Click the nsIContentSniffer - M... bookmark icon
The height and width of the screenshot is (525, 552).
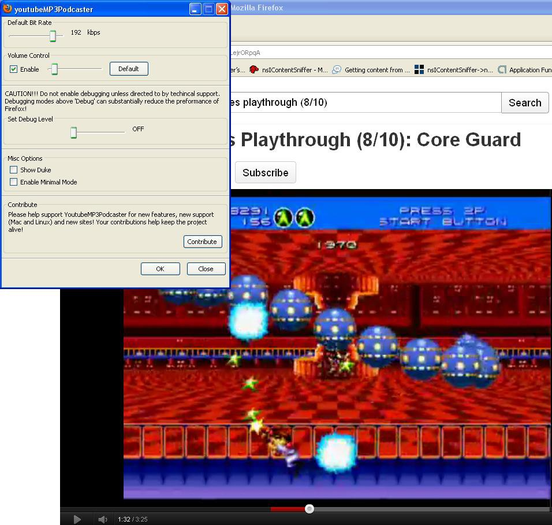tap(253, 70)
